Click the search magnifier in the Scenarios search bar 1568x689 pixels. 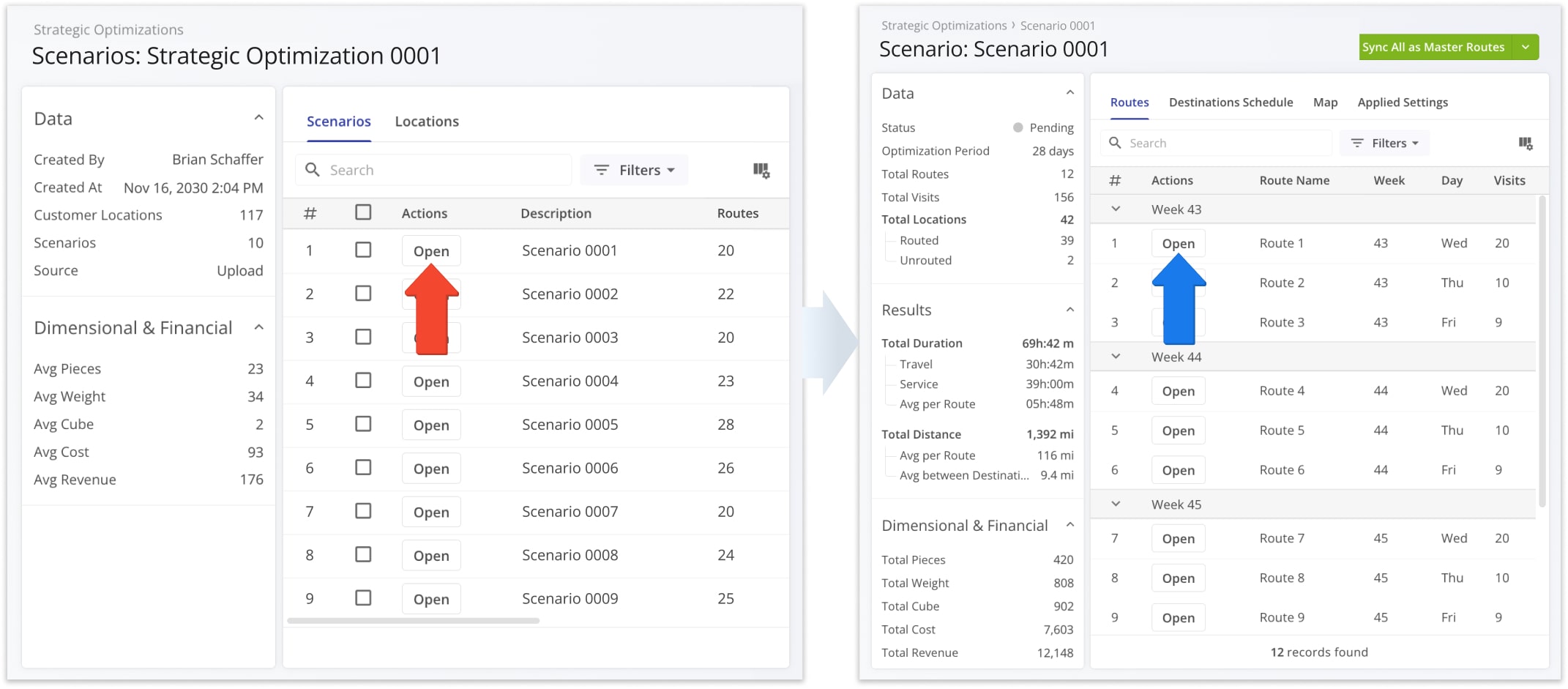[x=313, y=169]
